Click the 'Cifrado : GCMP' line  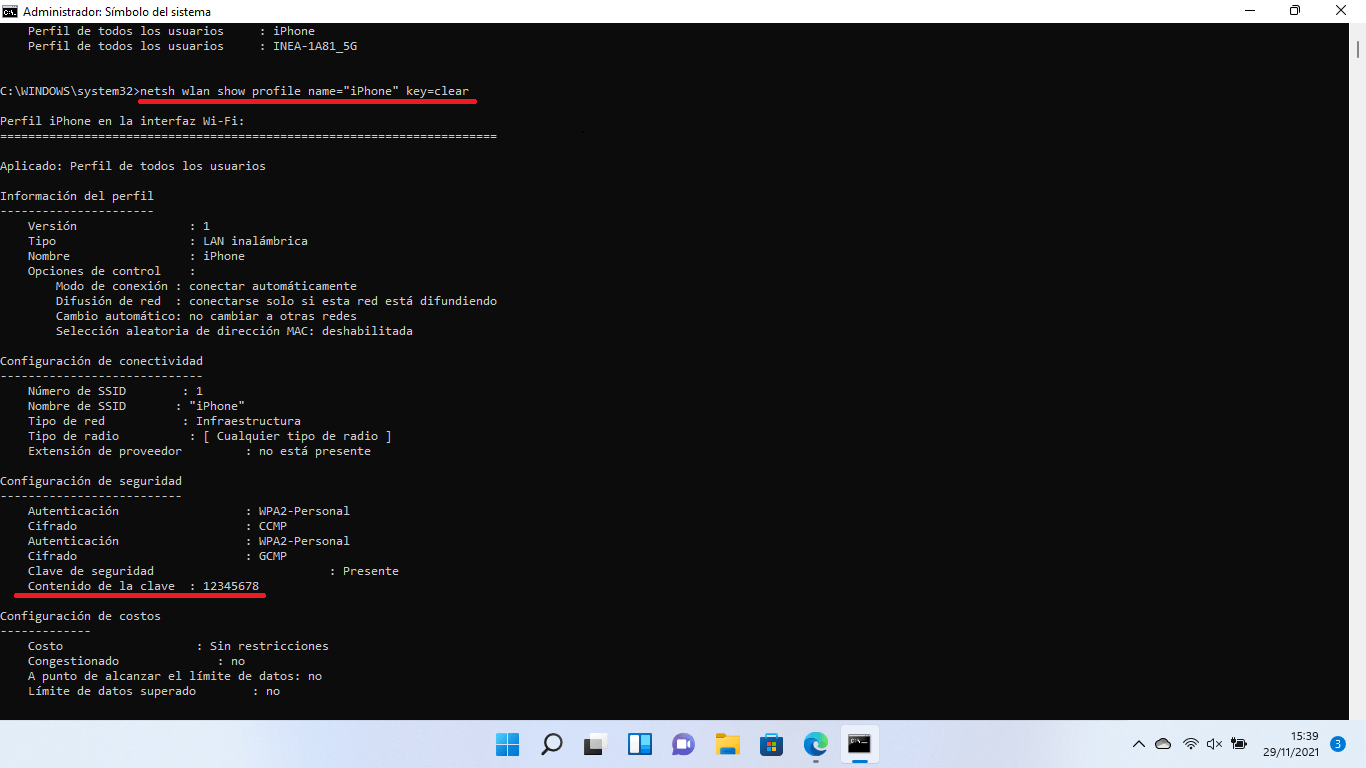point(157,556)
